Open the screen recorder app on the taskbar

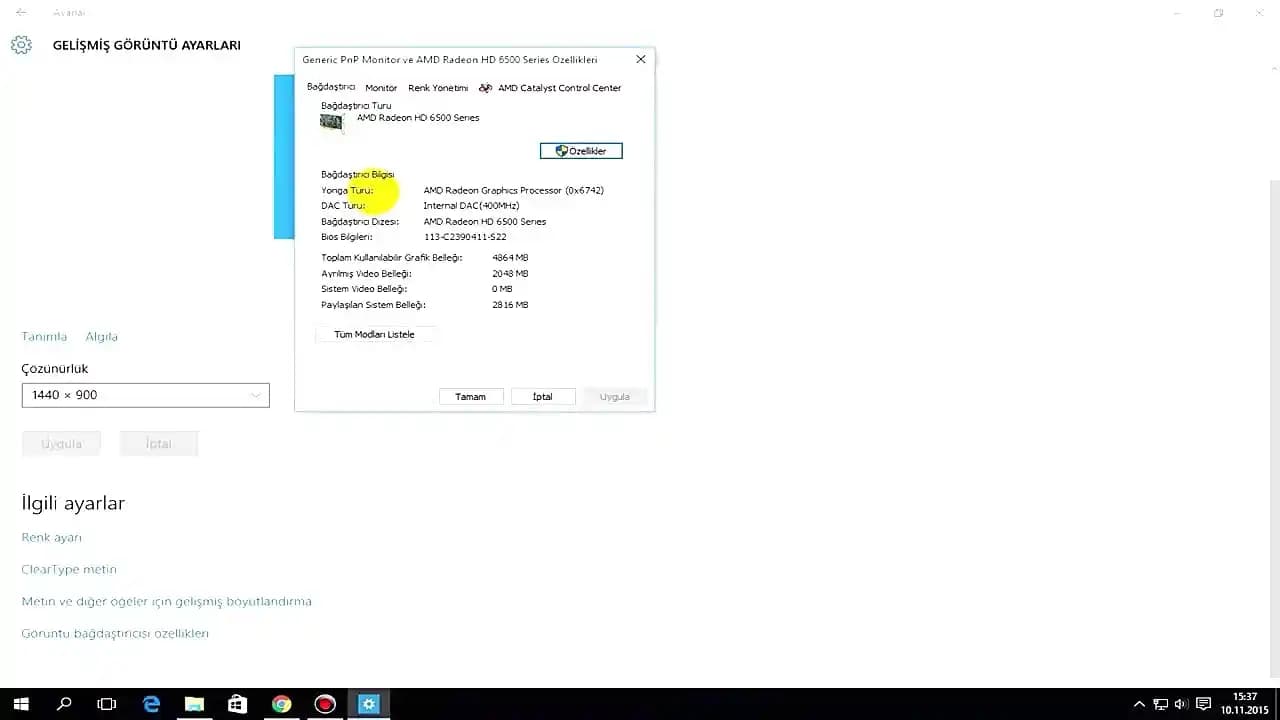(324, 703)
